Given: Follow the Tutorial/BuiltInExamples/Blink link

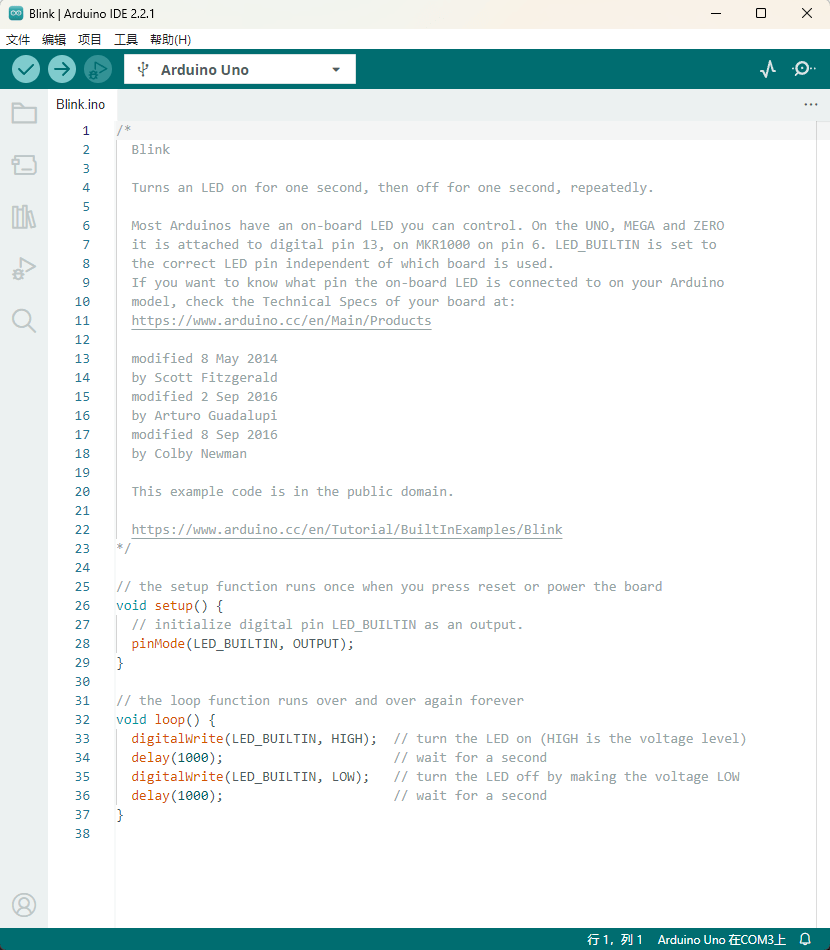Looking at the screenshot, I should (x=347, y=530).
